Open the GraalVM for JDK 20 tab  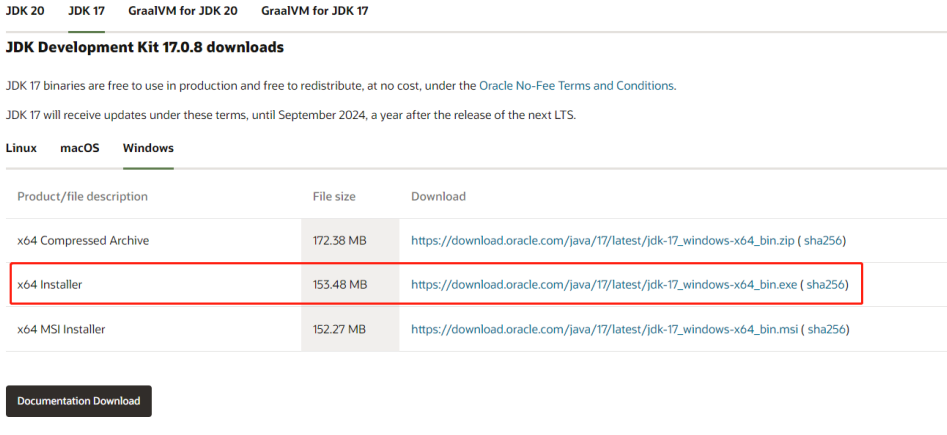tap(182, 11)
